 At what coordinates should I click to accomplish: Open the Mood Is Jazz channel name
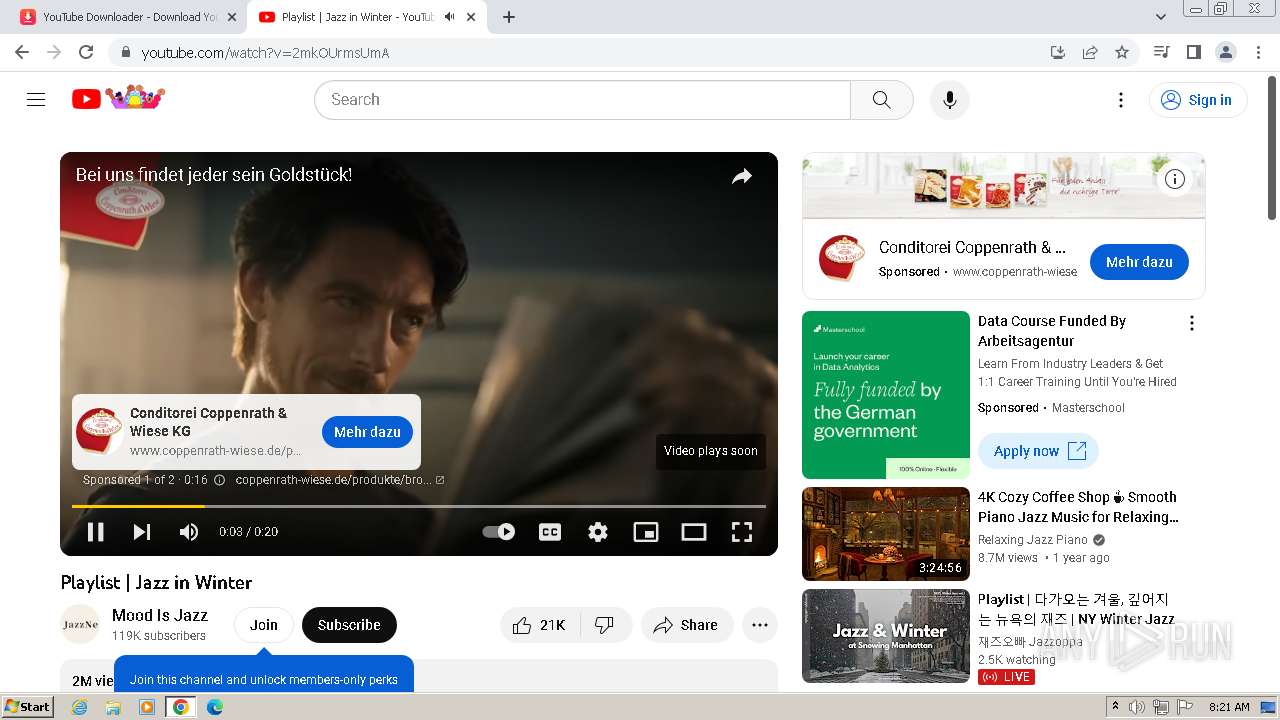click(160, 615)
